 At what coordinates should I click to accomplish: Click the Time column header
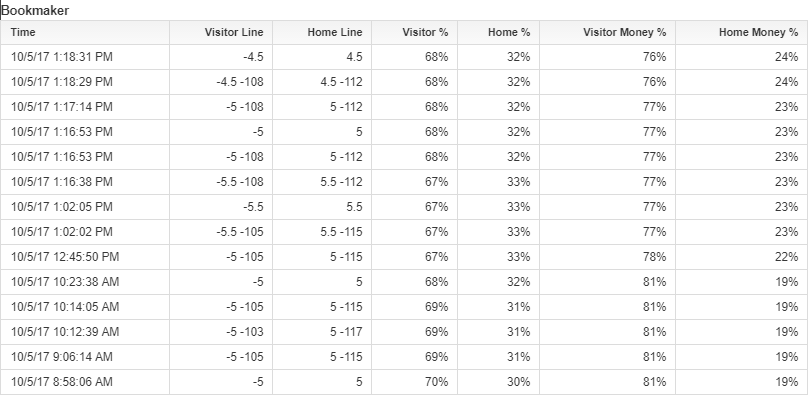pyautogui.click(x=85, y=32)
